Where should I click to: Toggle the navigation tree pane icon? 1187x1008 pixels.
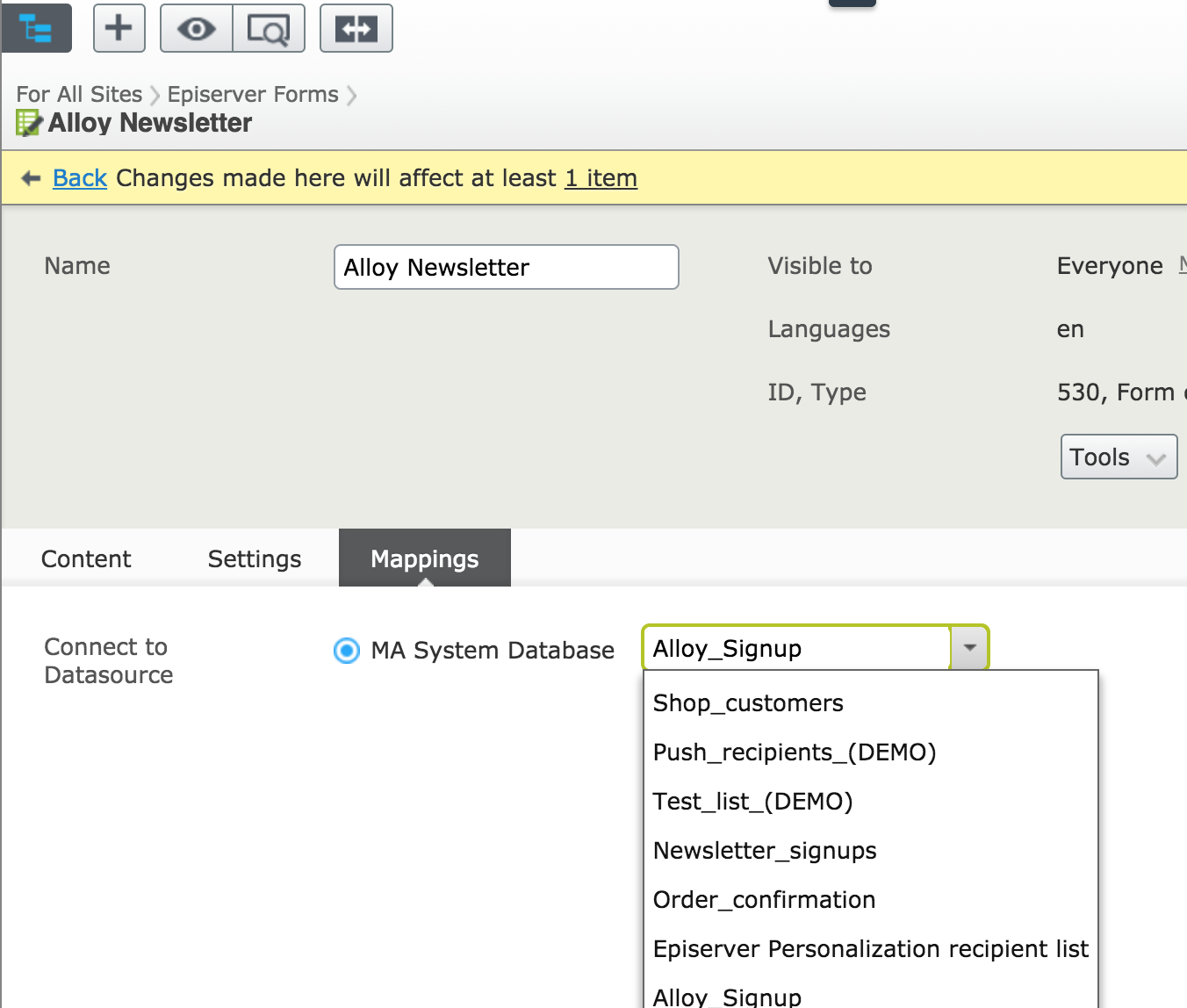point(37,28)
